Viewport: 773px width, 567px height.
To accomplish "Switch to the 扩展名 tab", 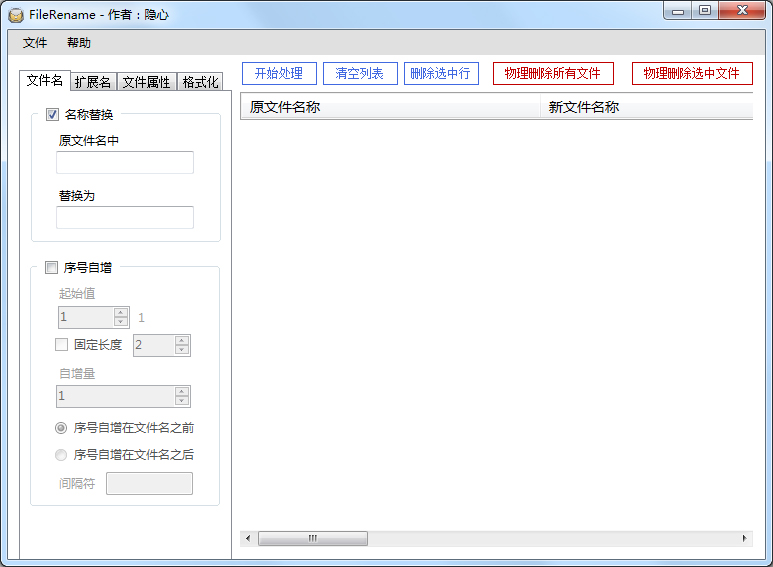I will (x=93, y=82).
